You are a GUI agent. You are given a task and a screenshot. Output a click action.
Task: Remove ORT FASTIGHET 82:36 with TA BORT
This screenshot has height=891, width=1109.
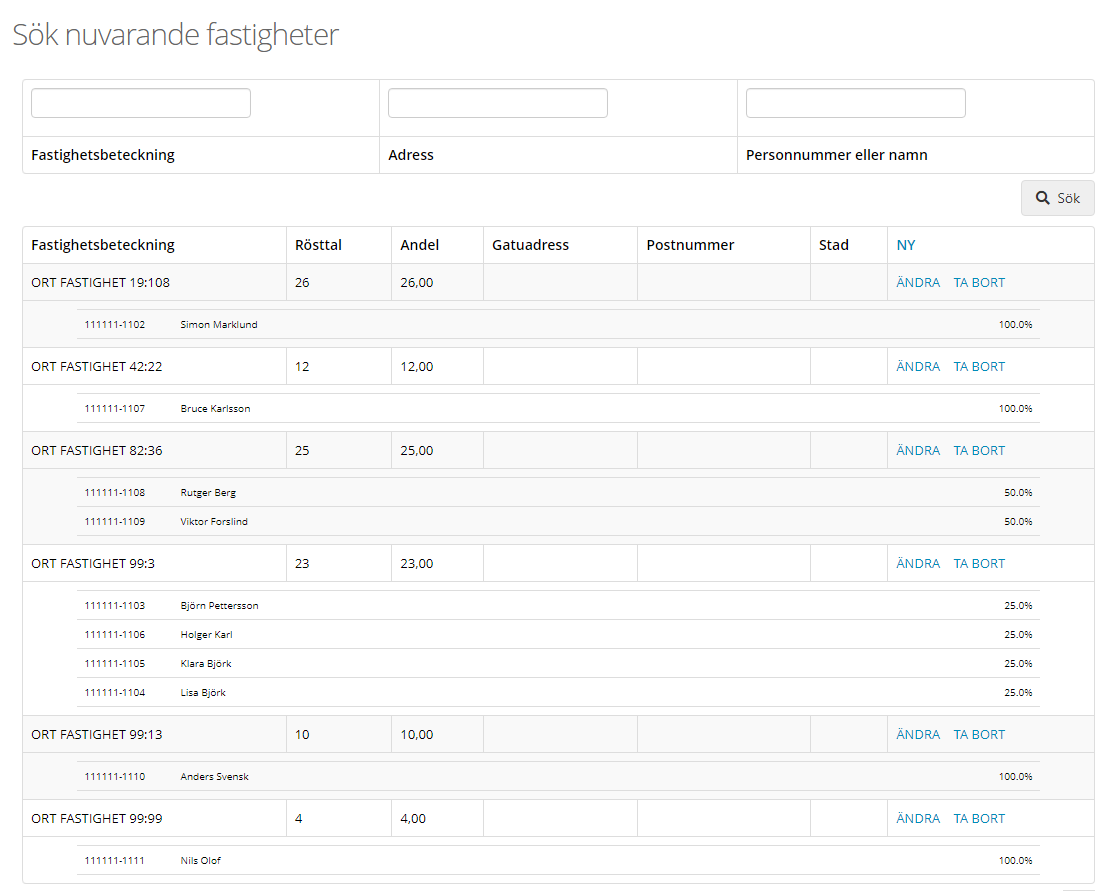[979, 450]
